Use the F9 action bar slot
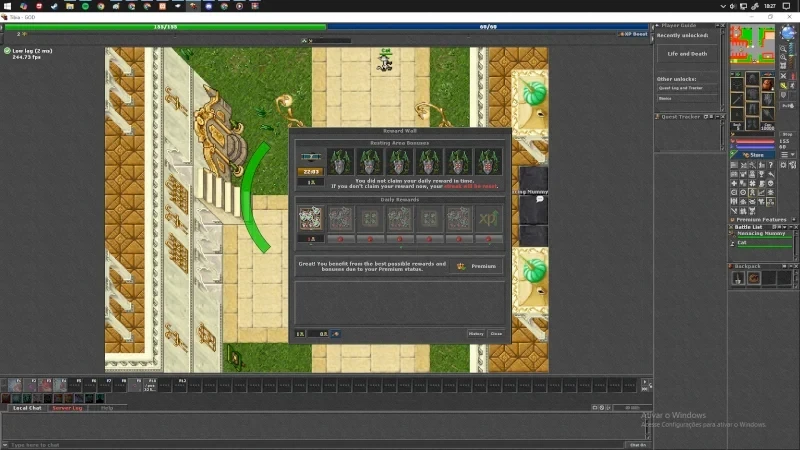Viewport: 800px width, 450px height. 135,385
